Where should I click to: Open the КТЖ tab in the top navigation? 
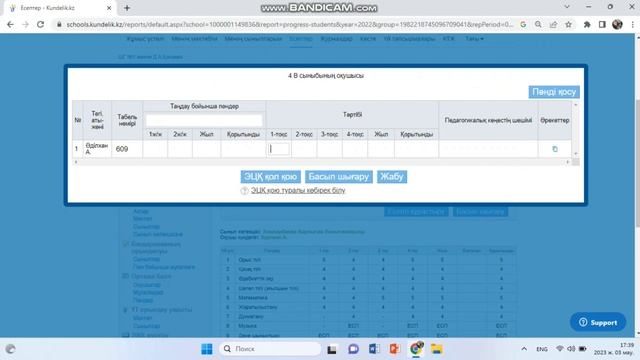click(x=449, y=39)
